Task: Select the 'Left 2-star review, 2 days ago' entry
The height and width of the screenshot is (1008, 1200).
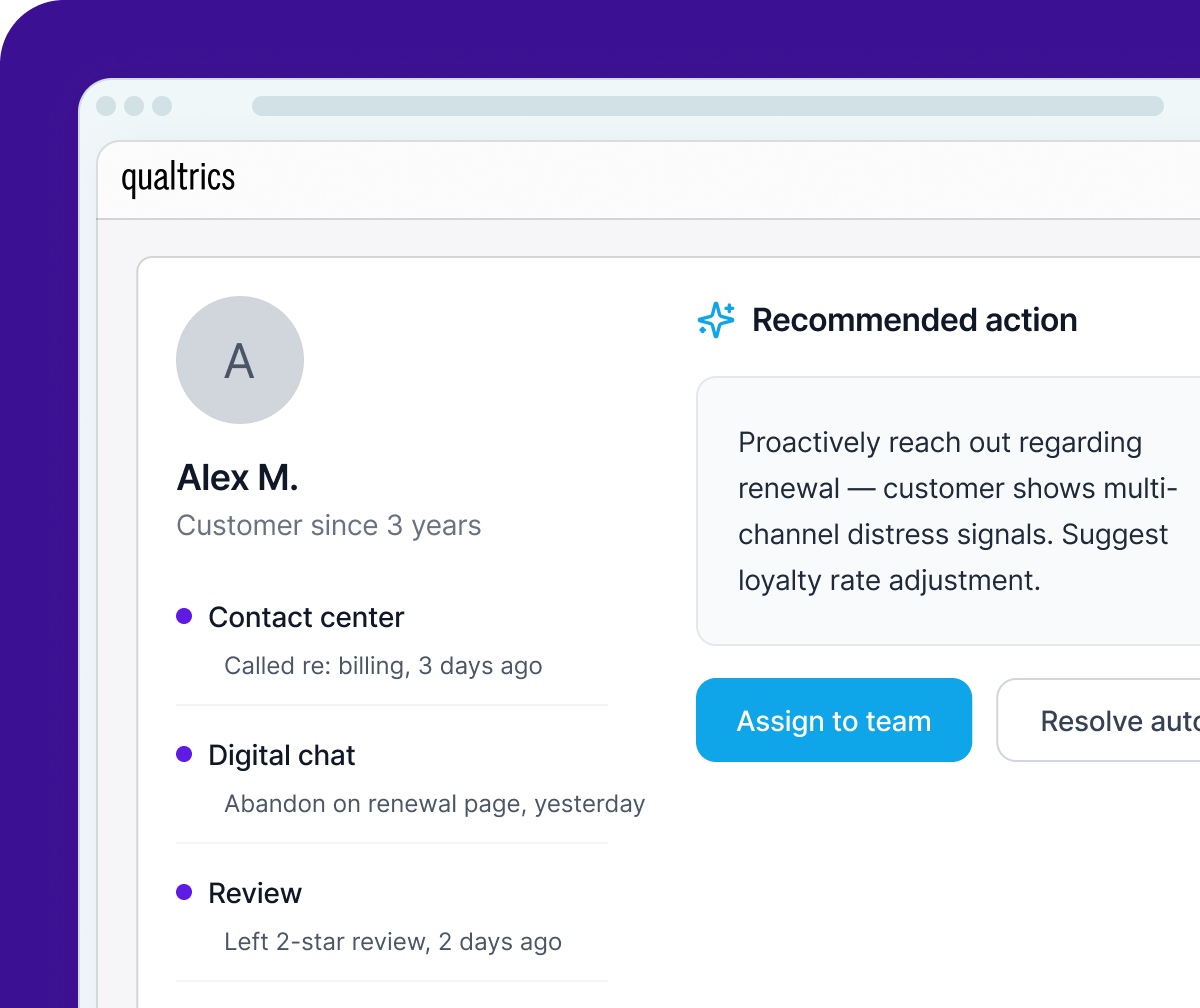Action: click(x=391, y=941)
